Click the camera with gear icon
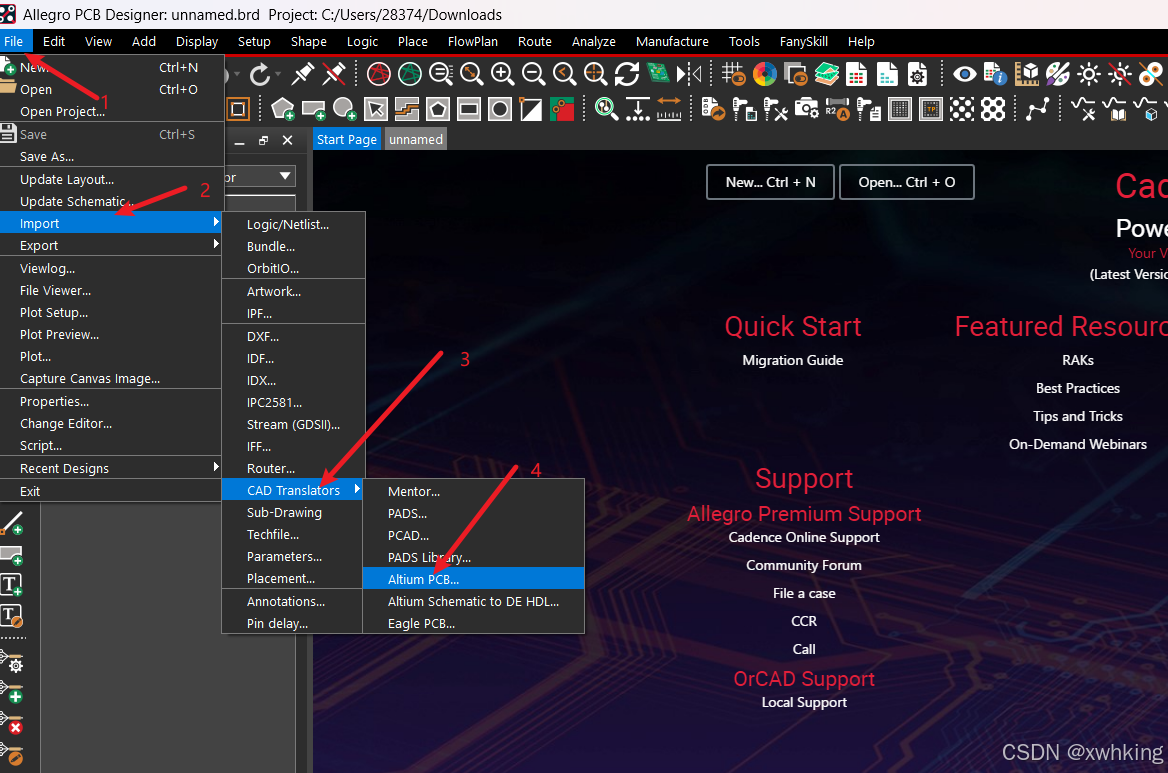 coord(807,109)
